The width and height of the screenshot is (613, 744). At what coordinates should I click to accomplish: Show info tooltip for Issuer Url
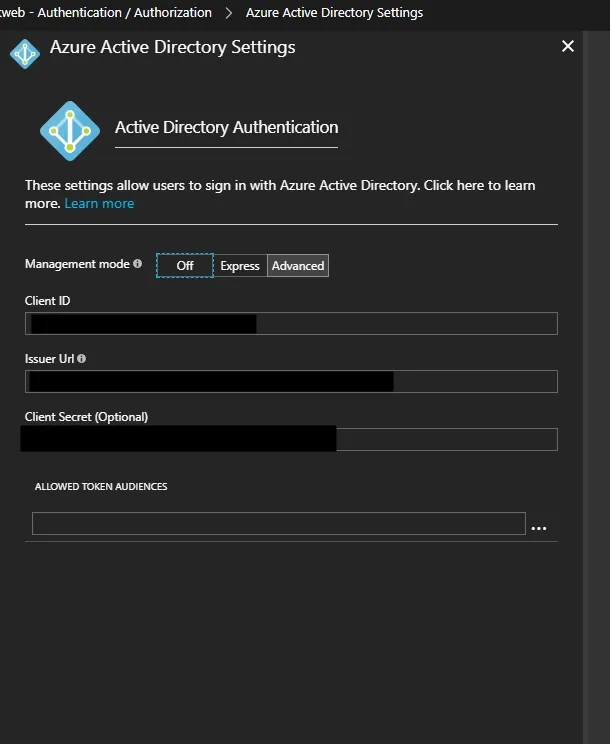coord(82,359)
